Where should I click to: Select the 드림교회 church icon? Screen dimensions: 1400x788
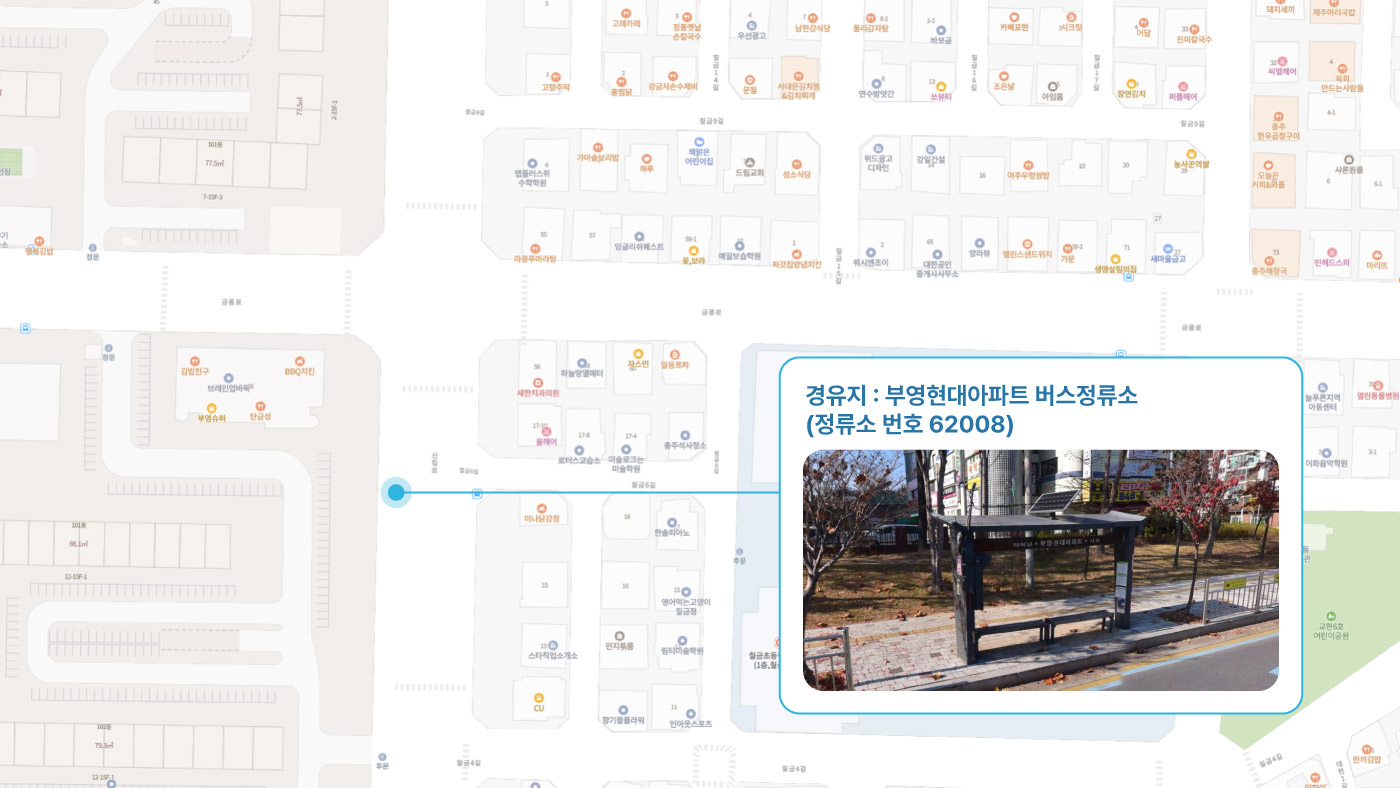point(749,161)
